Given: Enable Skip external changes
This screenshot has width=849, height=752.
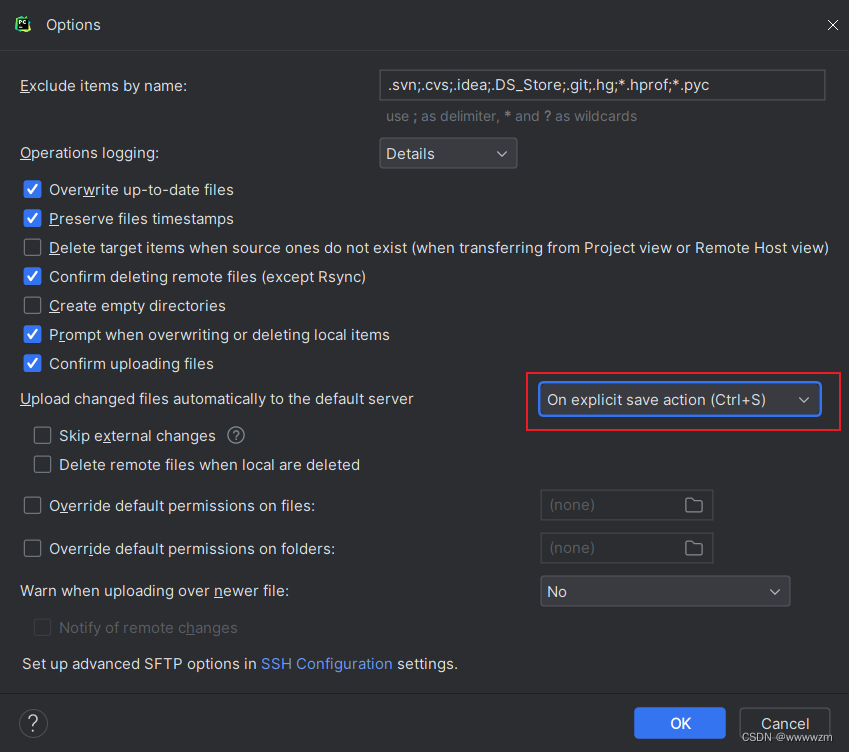Looking at the screenshot, I should (42, 435).
